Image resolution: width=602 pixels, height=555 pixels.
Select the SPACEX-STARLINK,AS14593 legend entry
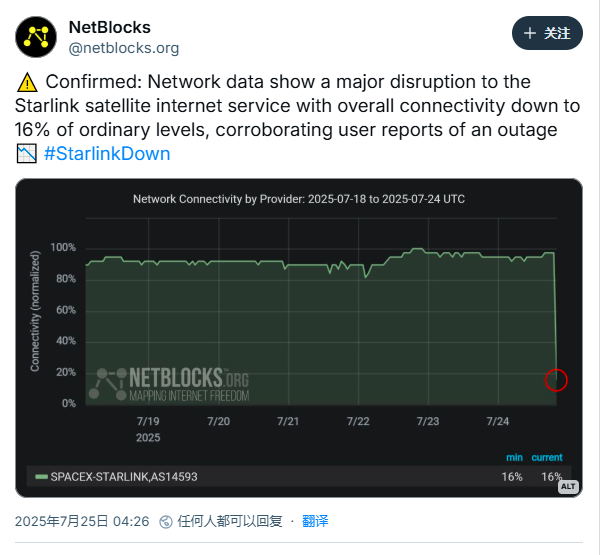pos(124,477)
